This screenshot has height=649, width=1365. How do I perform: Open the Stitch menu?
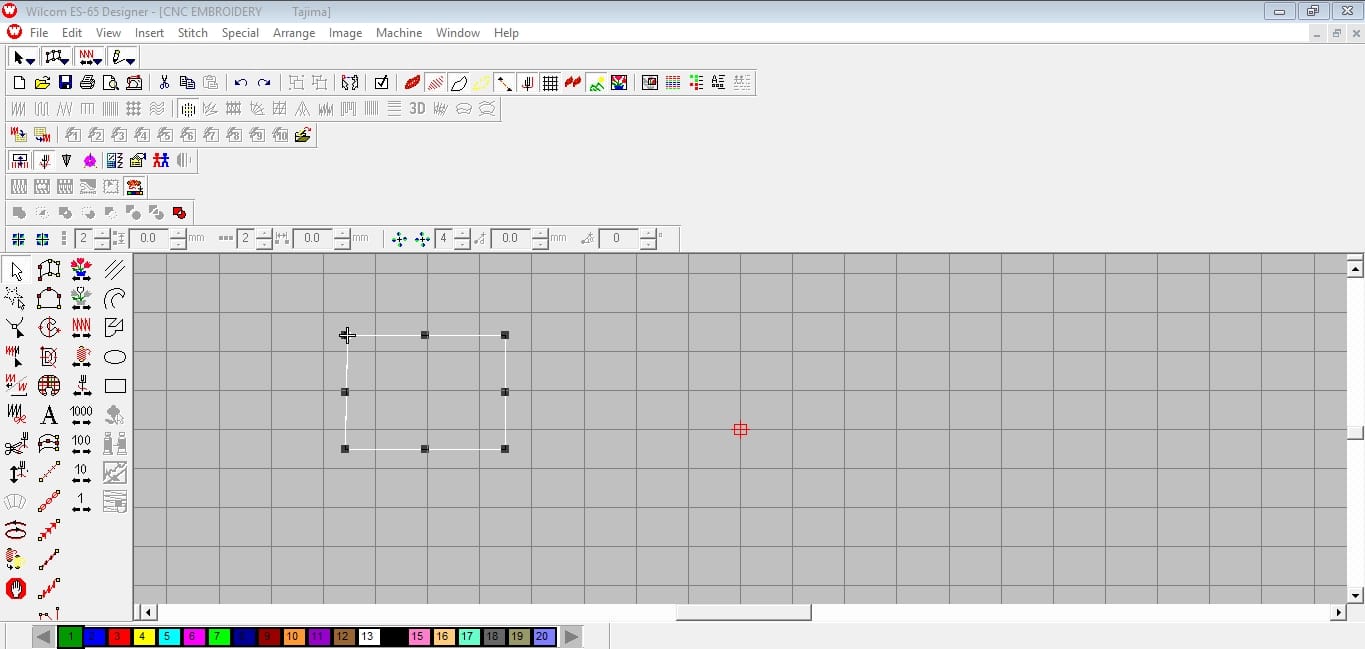(x=193, y=33)
